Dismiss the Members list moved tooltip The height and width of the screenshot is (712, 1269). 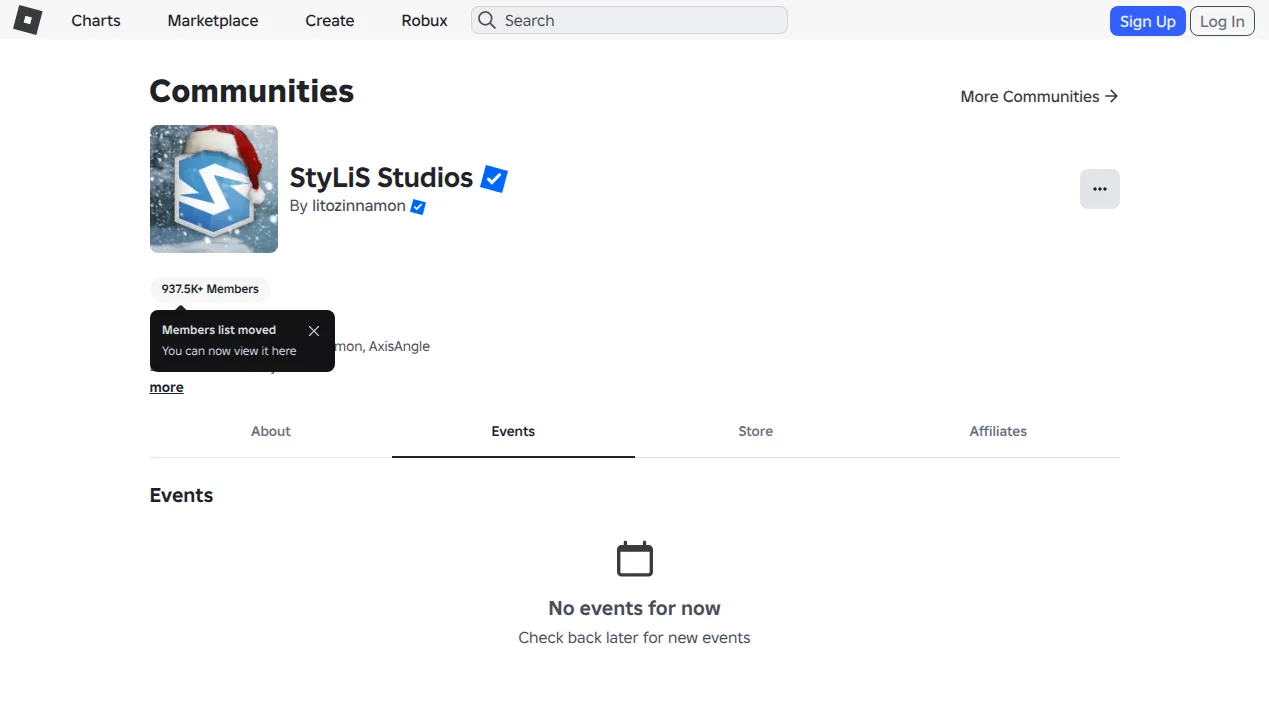tap(314, 331)
